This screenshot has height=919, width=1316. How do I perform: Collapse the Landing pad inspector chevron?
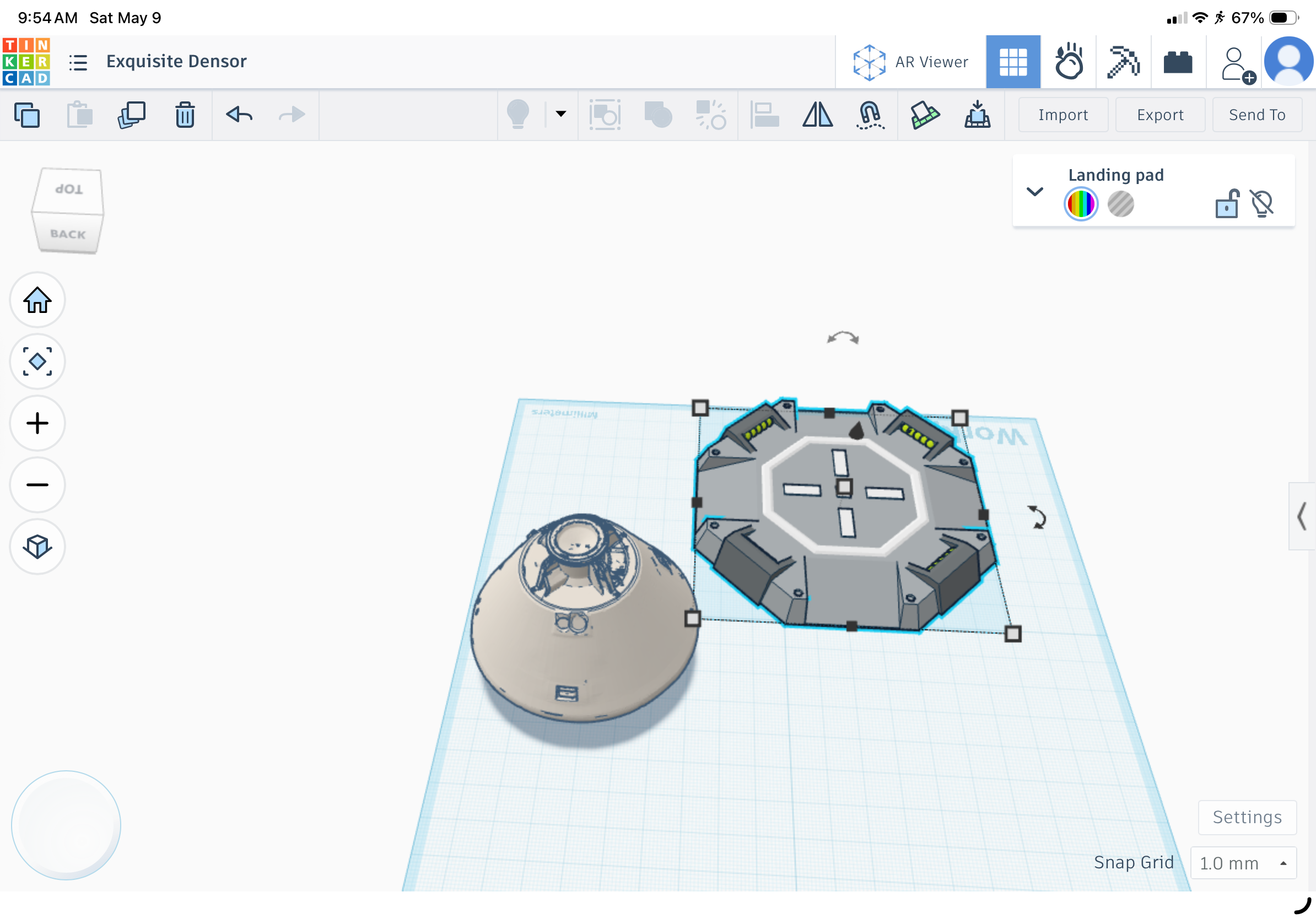[1034, 191]
